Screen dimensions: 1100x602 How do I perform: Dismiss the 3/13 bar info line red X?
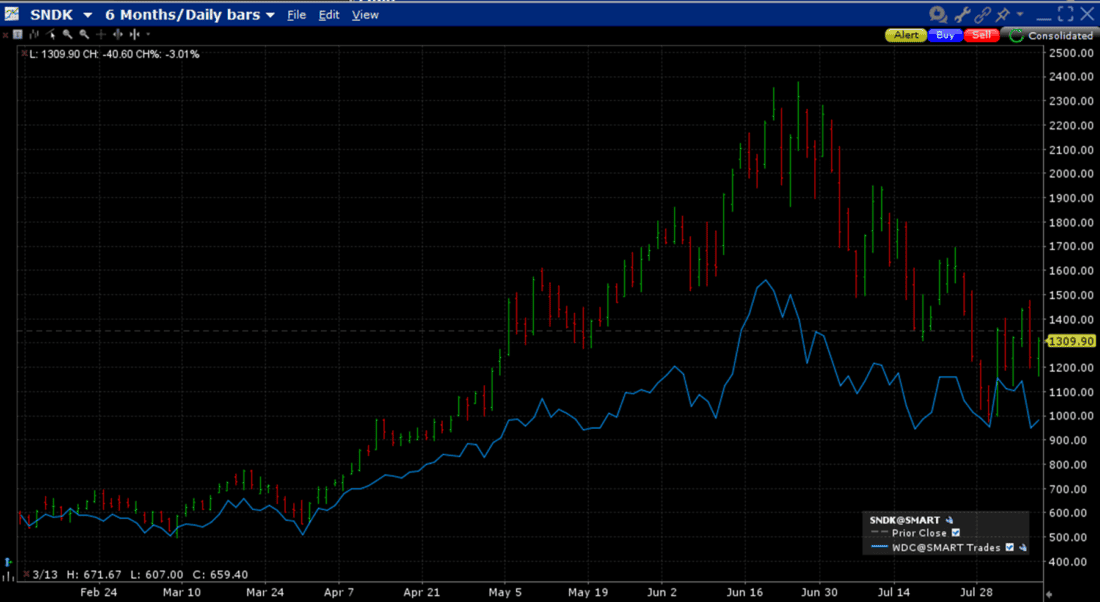click(x=26, y=574)
